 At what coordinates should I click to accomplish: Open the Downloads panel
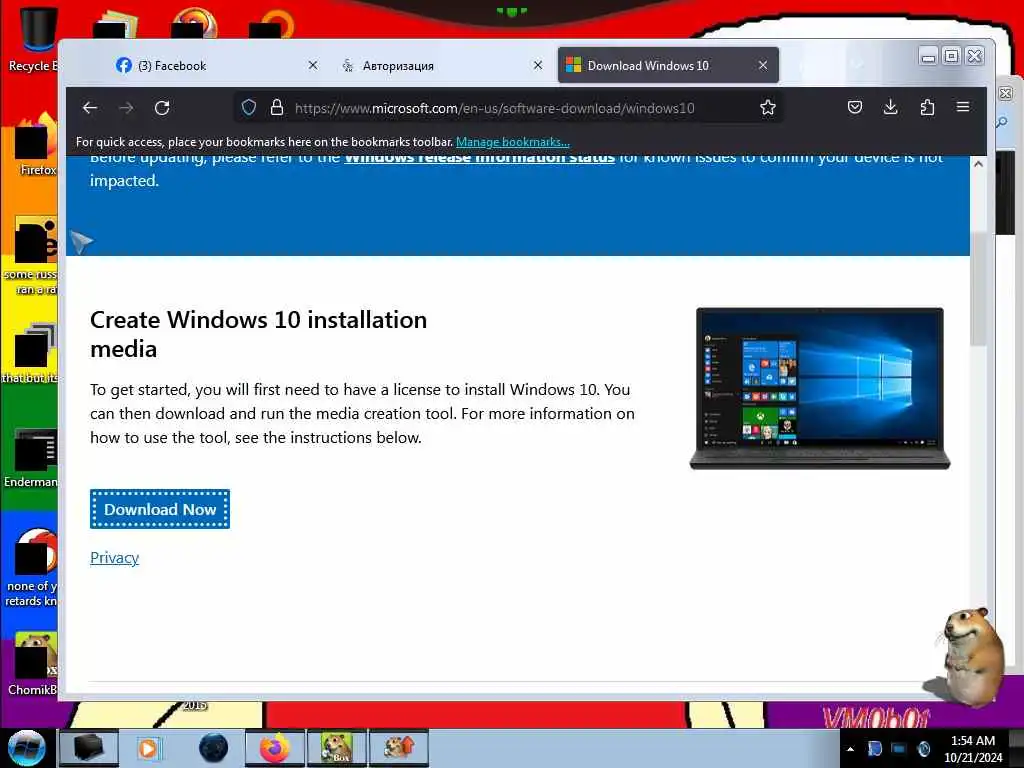(x=890, y=107)
